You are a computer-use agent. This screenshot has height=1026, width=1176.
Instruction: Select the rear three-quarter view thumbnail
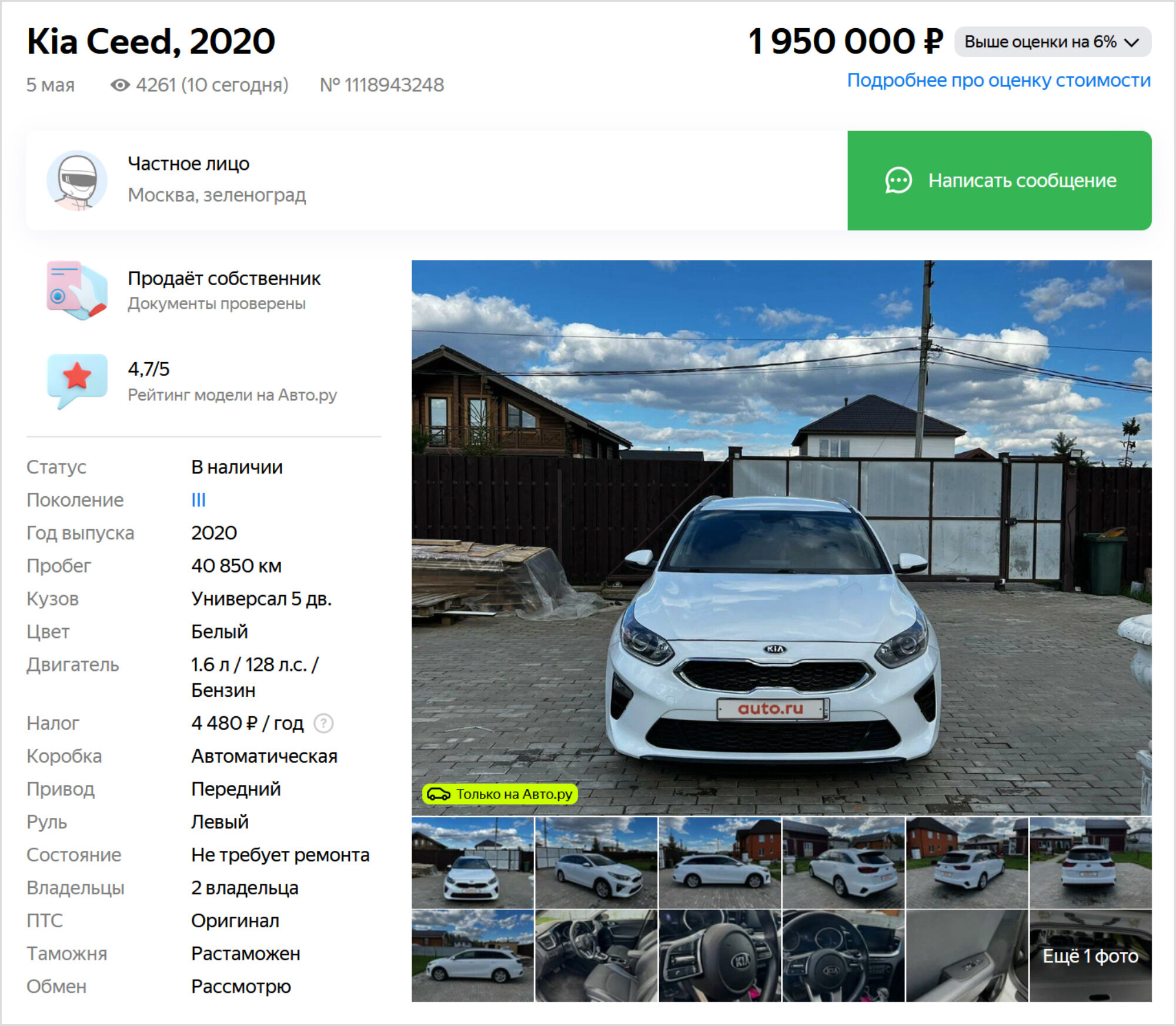[x=843, y=863]
